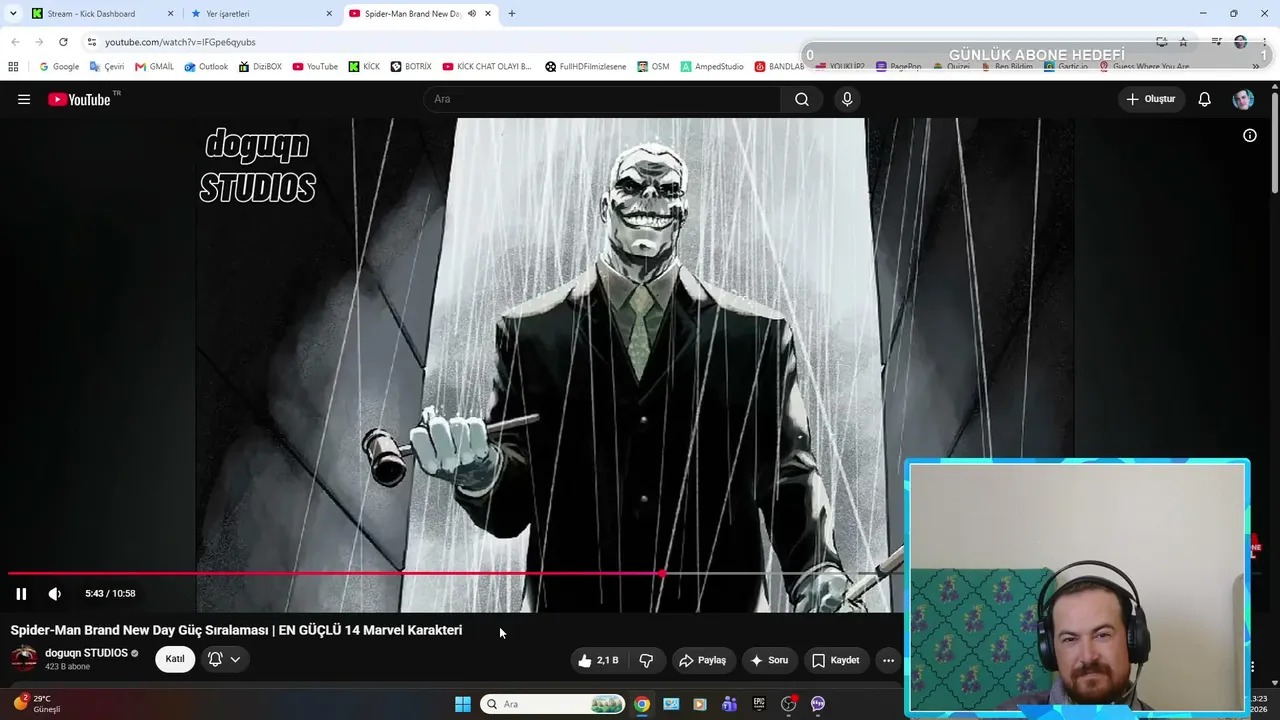Open the weather widget showing 29°C
Viewport: 1280px width, 720px height.
point(38,704)
